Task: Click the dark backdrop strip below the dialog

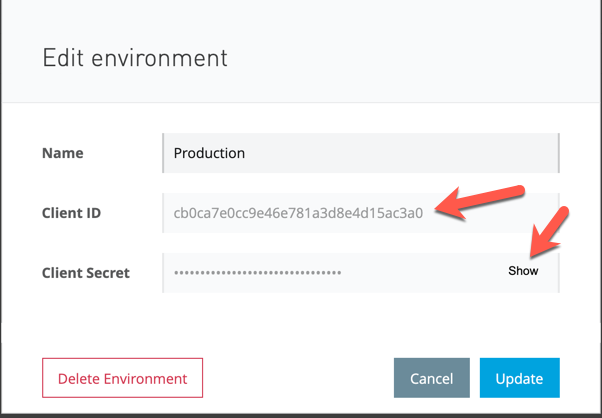Action: coord(300,414)
